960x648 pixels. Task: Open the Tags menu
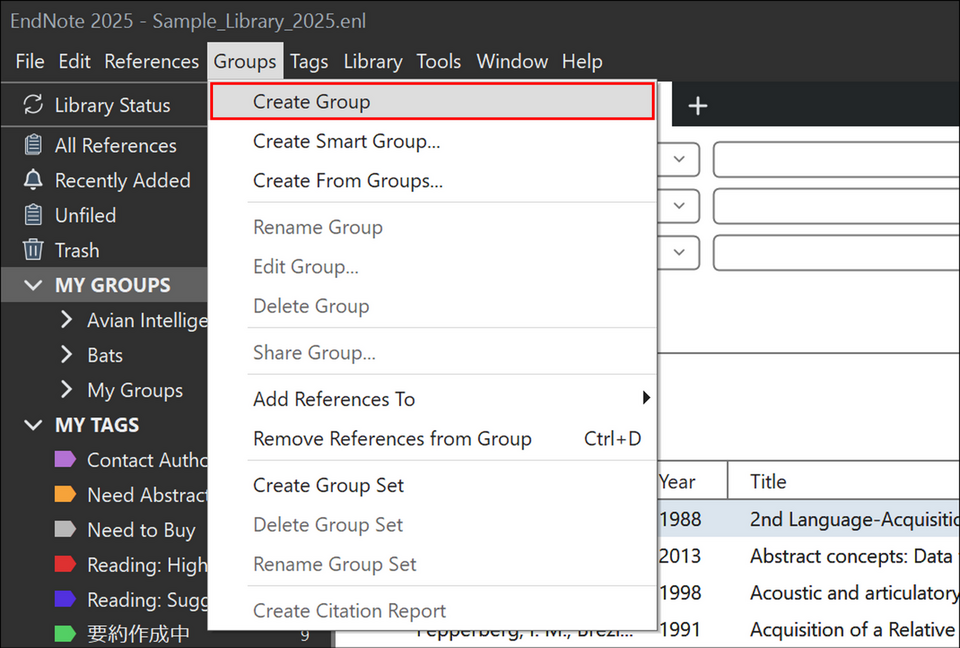coord(309,61)
